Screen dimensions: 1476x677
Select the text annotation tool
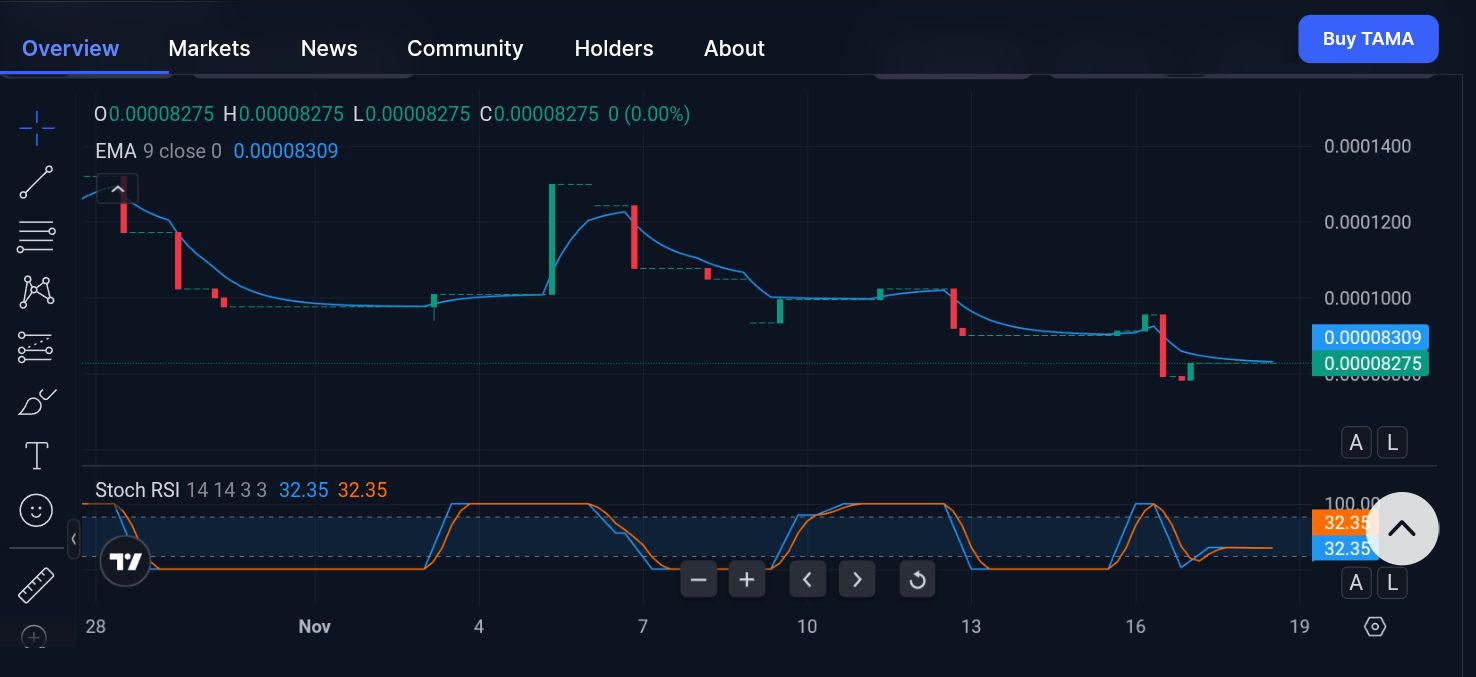(x=36, y=455)
